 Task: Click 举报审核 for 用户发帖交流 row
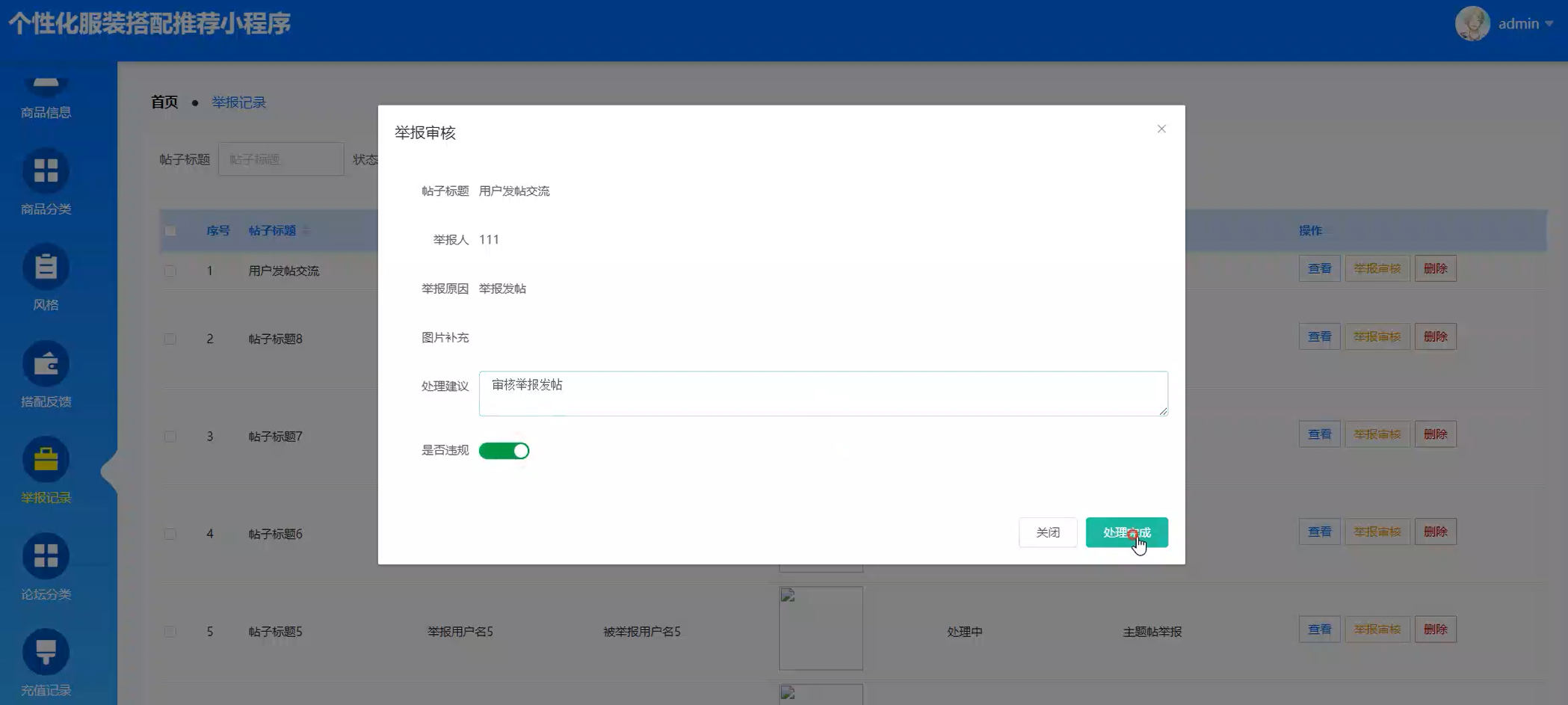(1377, 268)
